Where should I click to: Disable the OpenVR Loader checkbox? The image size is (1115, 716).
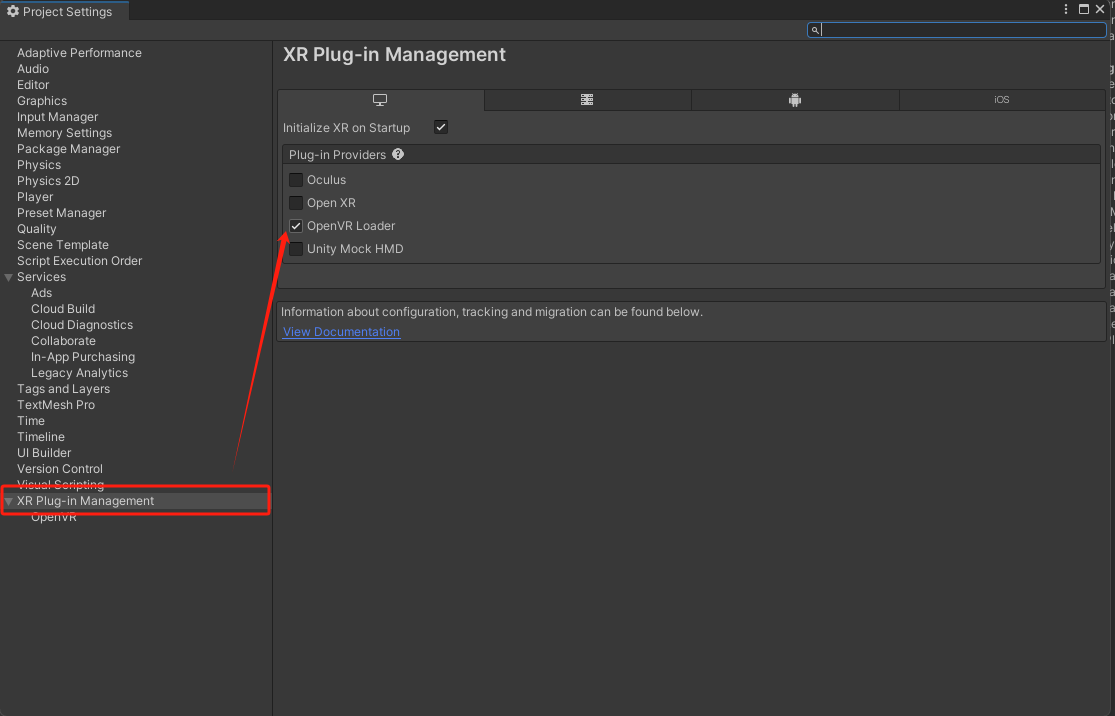(296, 226)
